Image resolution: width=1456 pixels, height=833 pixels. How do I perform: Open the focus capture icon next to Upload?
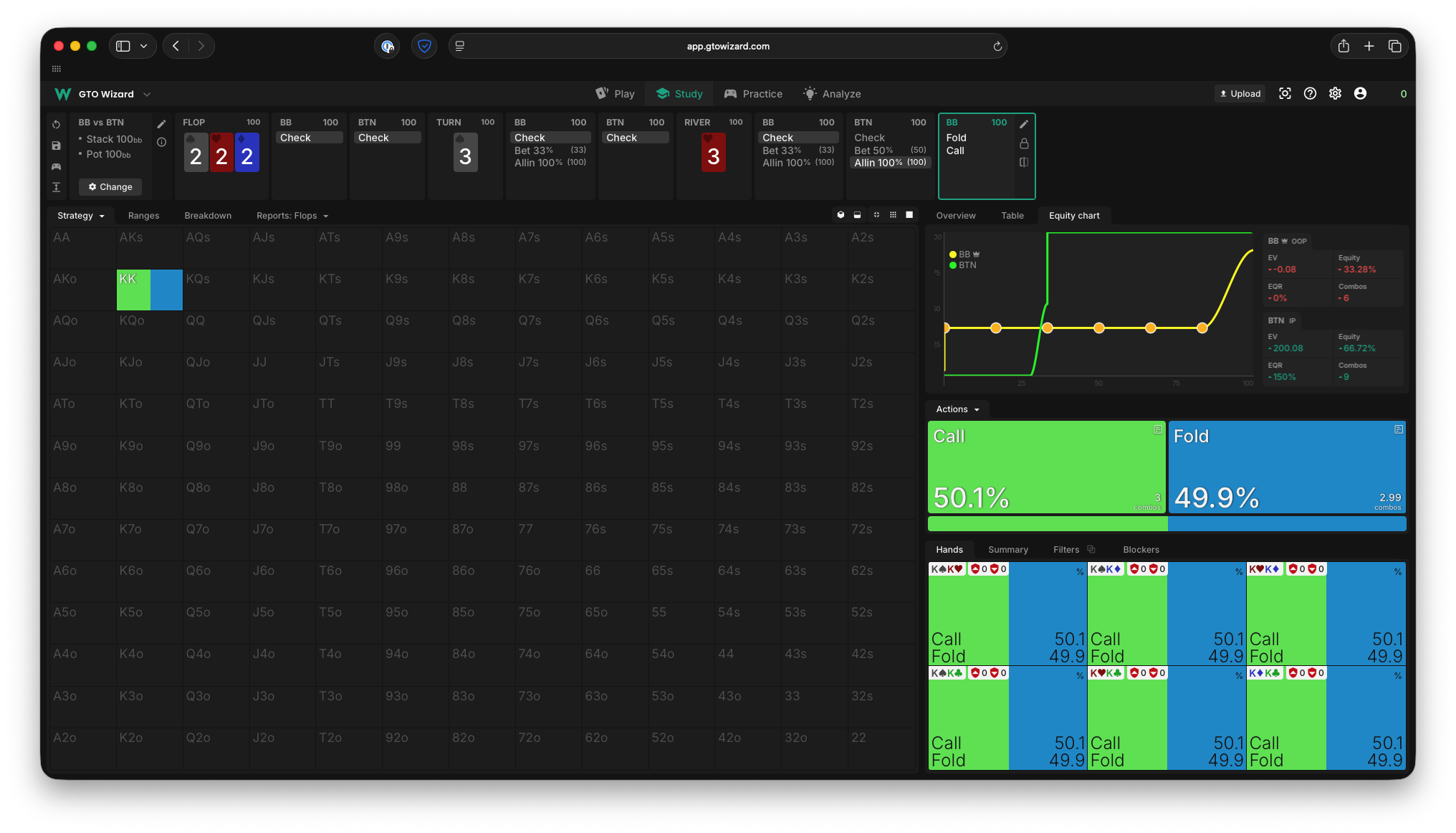(1285, 94)
